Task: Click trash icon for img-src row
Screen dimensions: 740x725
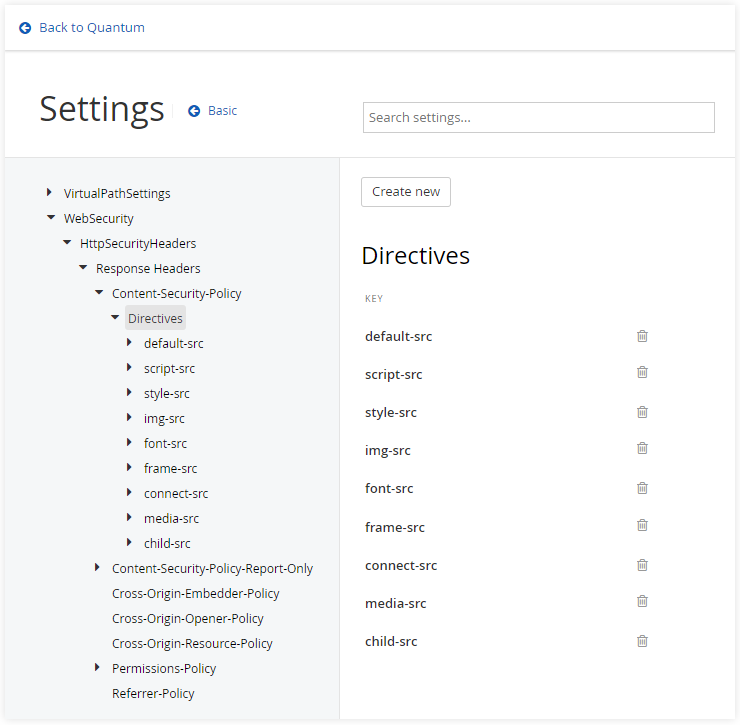Action: (x=642, y=449)
